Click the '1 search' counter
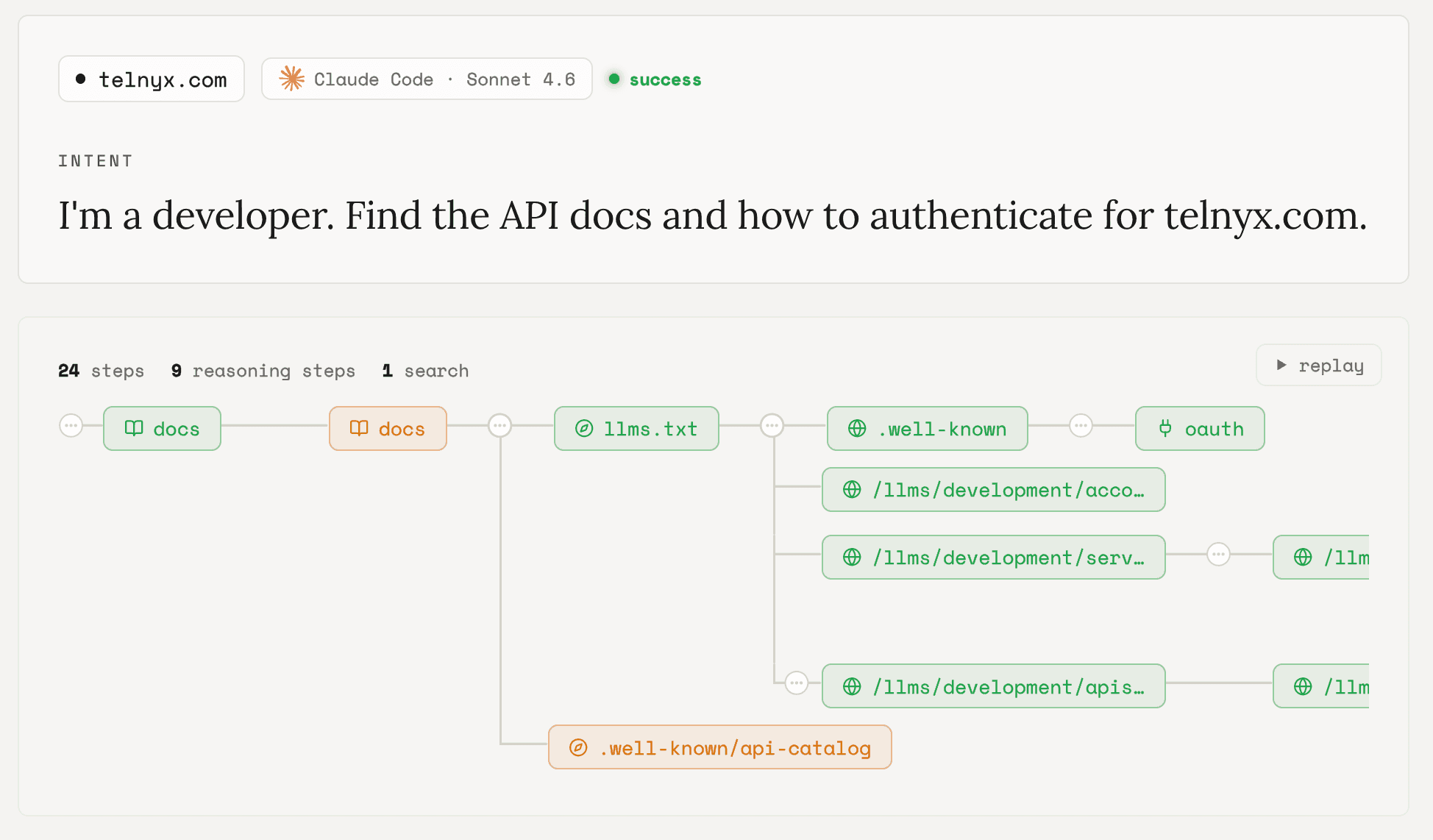 point(425,371)
